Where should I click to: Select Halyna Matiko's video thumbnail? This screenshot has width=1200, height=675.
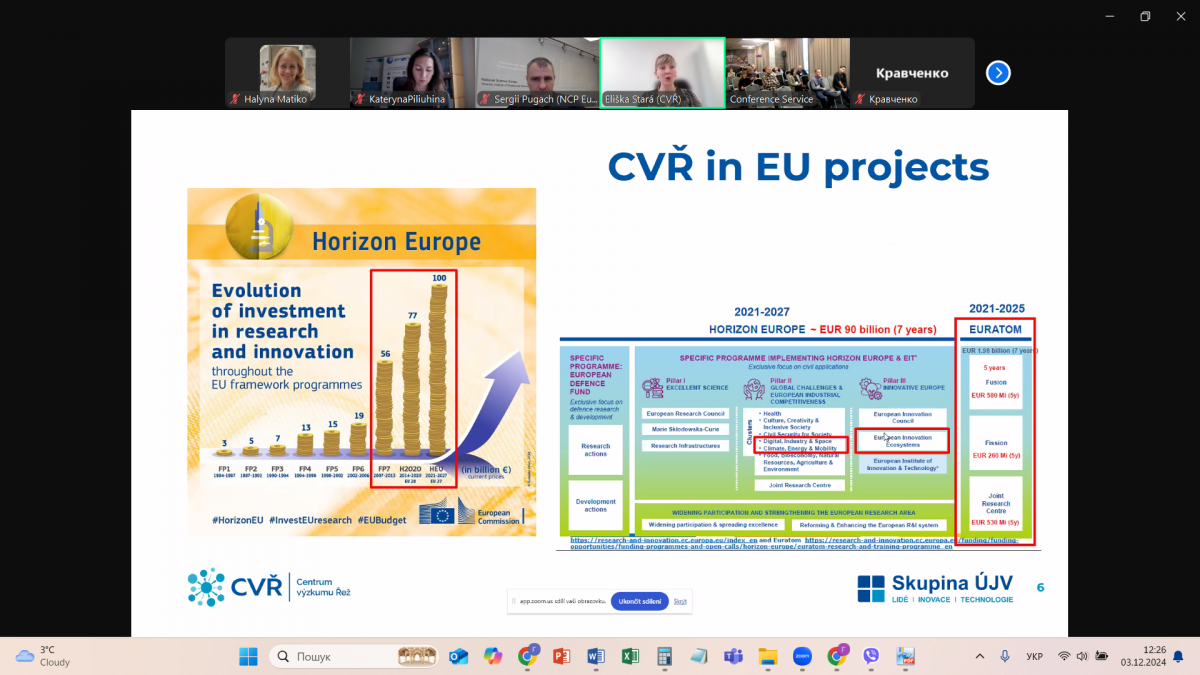287,72
